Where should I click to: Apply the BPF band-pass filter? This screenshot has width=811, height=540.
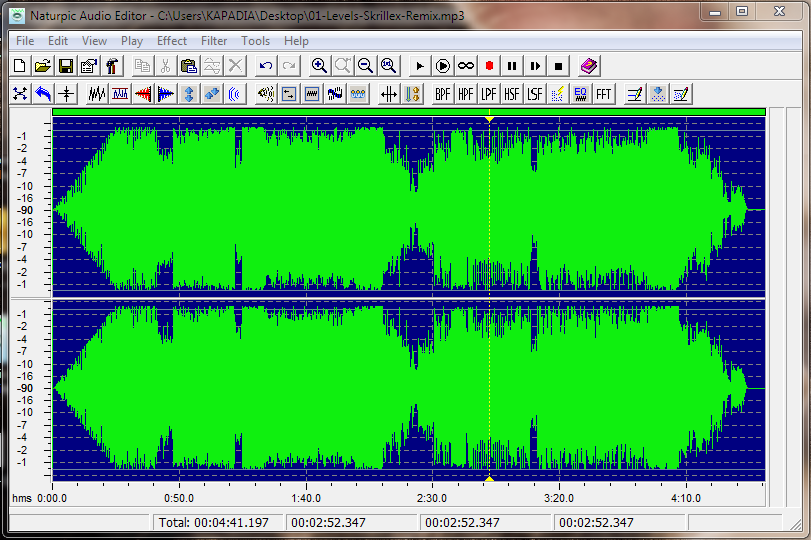click(442, 94)
